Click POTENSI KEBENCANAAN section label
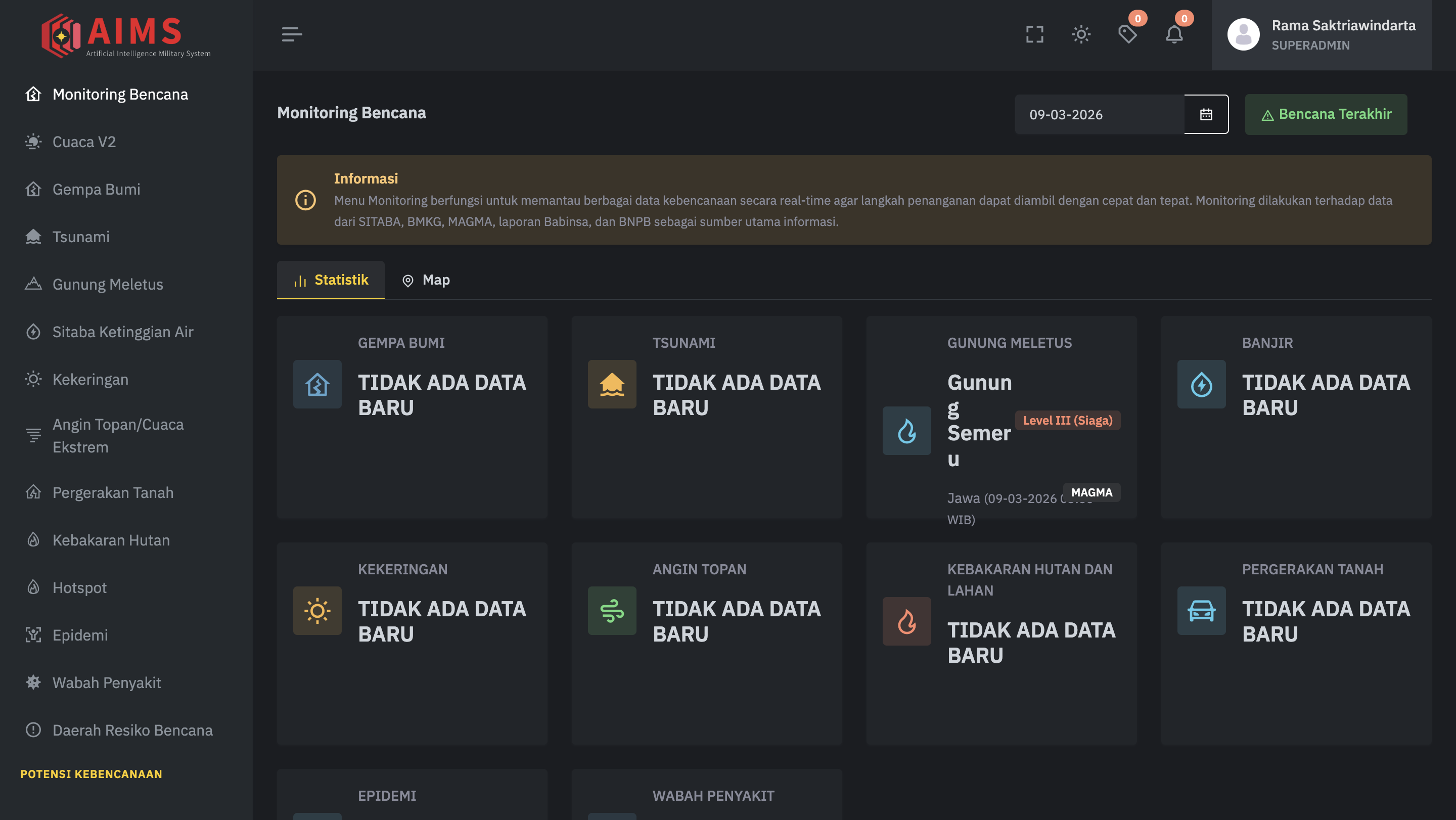This screenshot has width=1456, height=820. 91,773
